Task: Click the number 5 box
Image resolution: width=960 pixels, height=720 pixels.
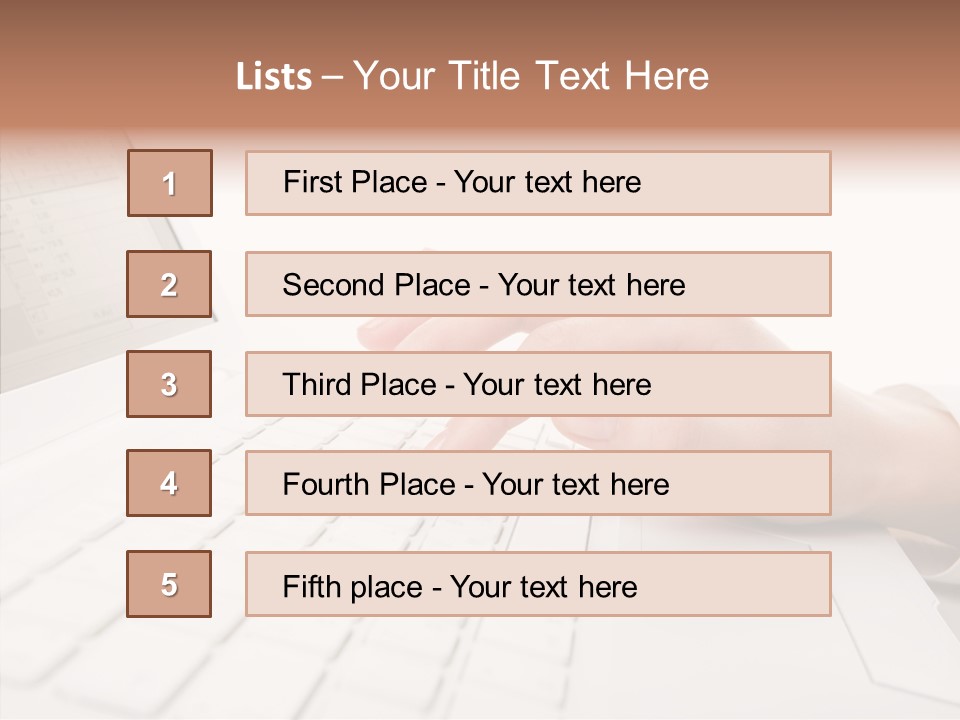Action: click(x=169, y=584)
